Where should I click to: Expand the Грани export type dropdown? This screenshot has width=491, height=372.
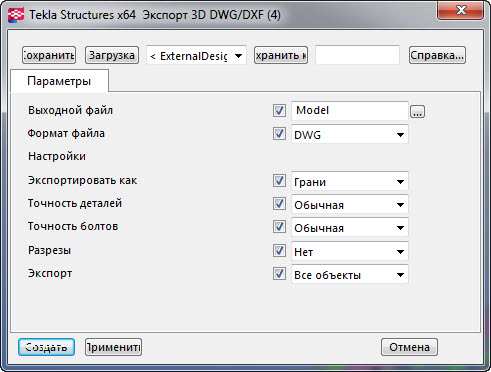350,181
